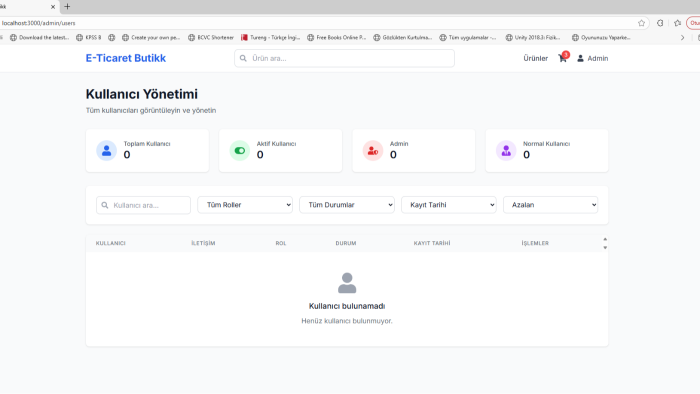Open the Unity 2018.3 bookmark
The image size is (700, 394).
point(533,38)
